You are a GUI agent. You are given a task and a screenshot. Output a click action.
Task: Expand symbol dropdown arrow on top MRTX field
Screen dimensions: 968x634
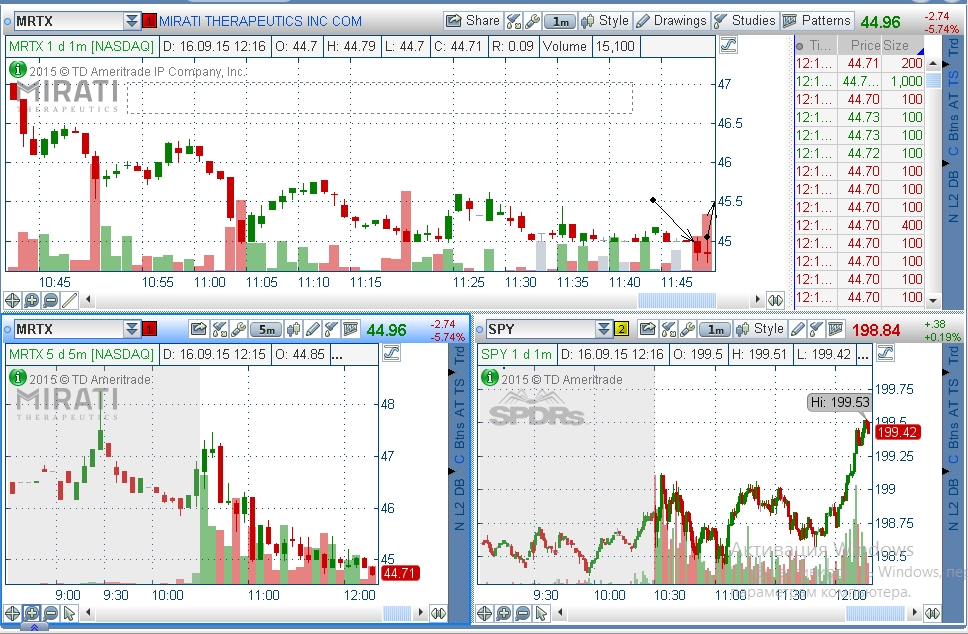131,21
